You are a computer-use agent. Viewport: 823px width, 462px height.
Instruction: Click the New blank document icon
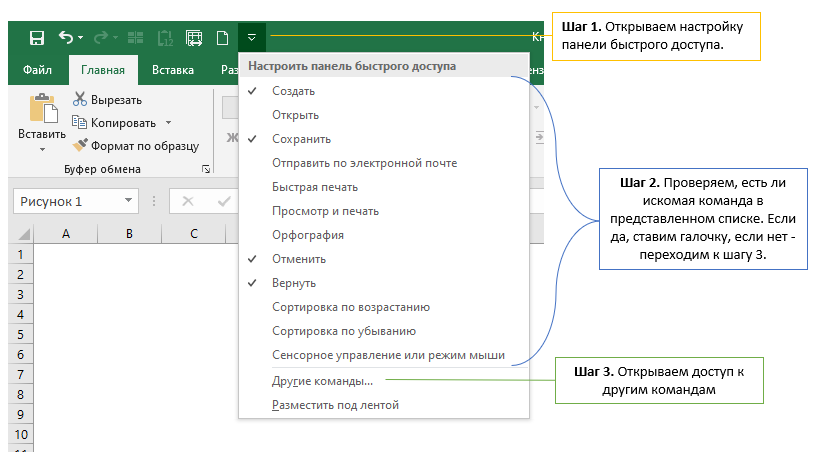pos(223,38)
